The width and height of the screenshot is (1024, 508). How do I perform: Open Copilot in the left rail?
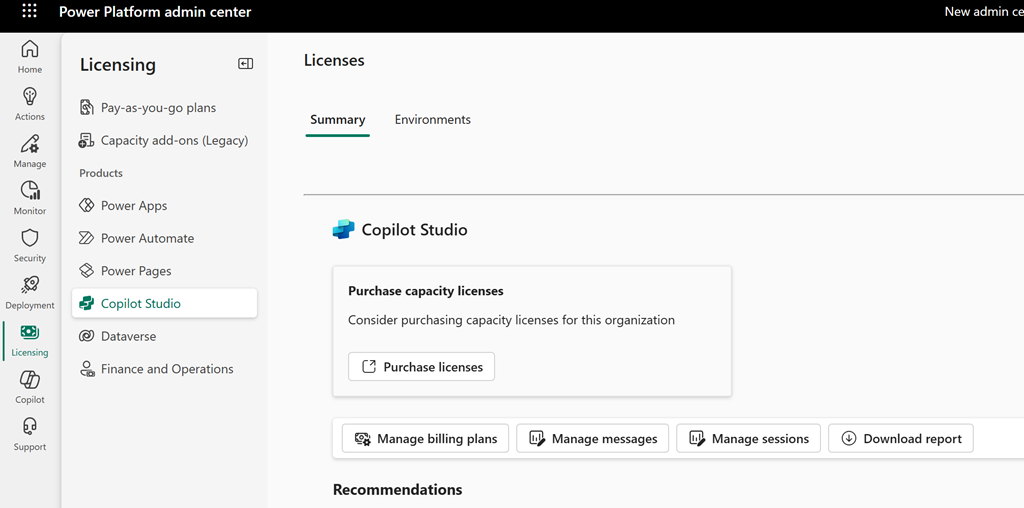pos(30,386)
